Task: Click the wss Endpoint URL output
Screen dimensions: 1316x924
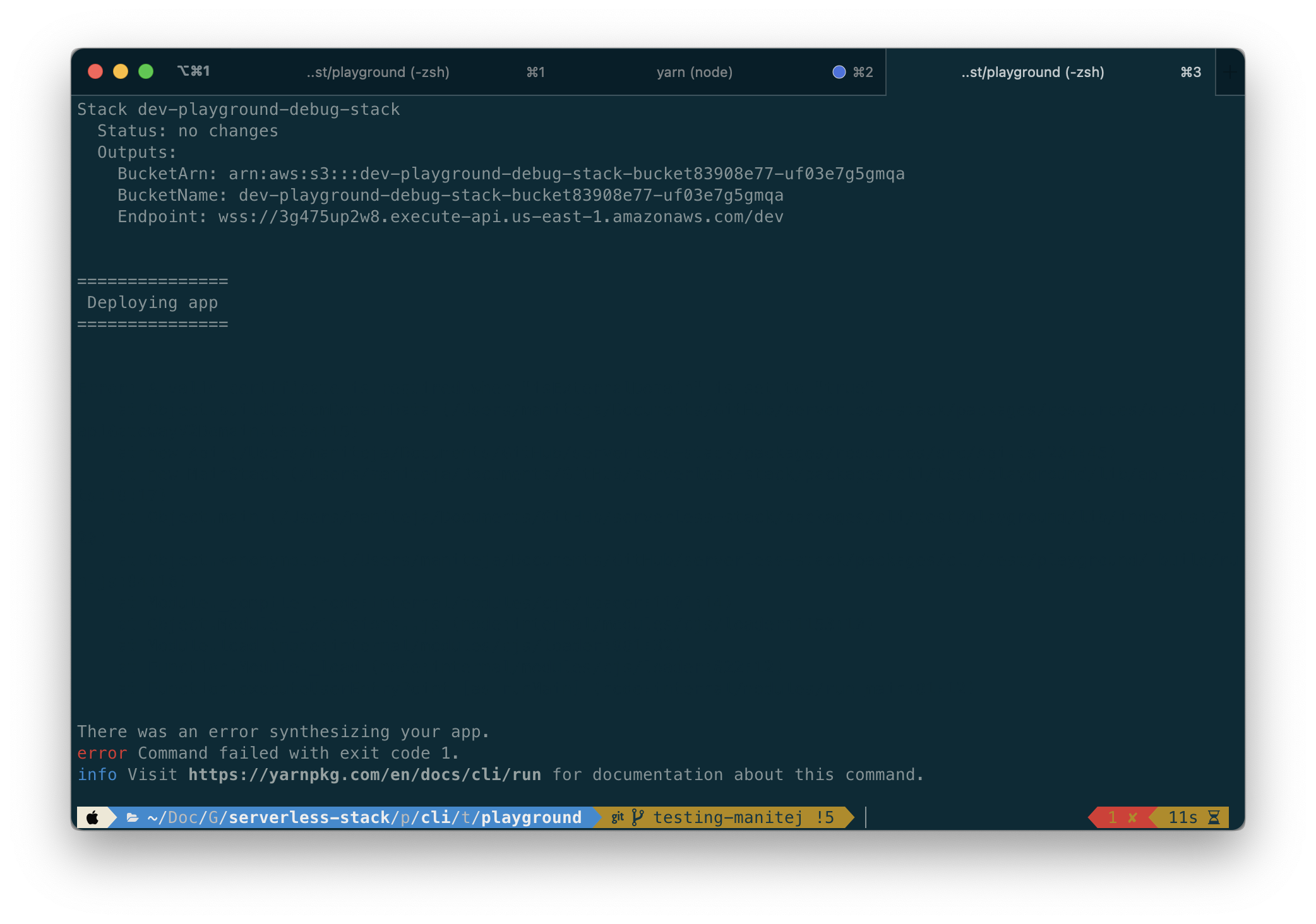Action: click(499, 216)
